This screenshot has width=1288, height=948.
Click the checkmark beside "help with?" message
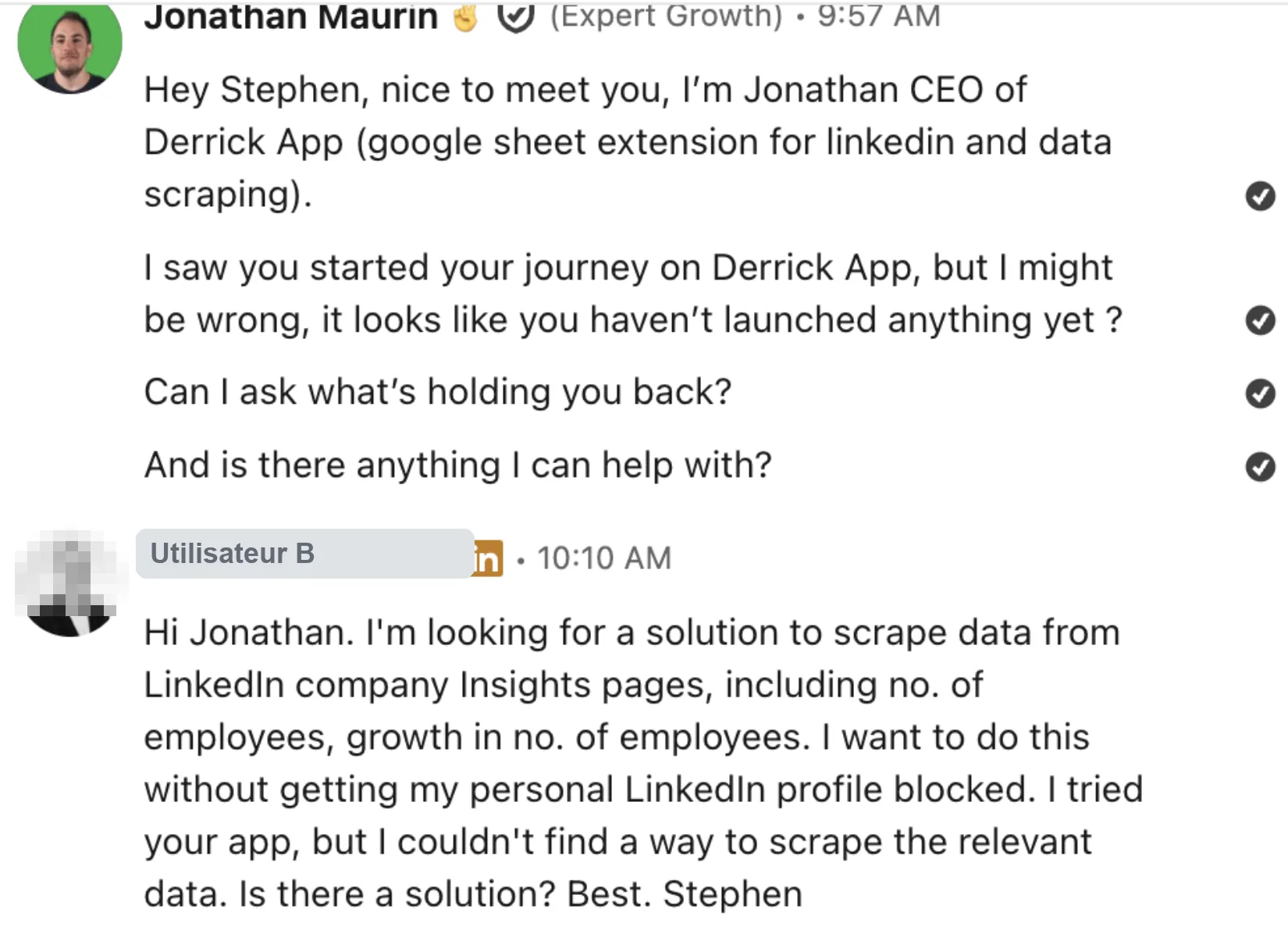tap(1260, 467)
